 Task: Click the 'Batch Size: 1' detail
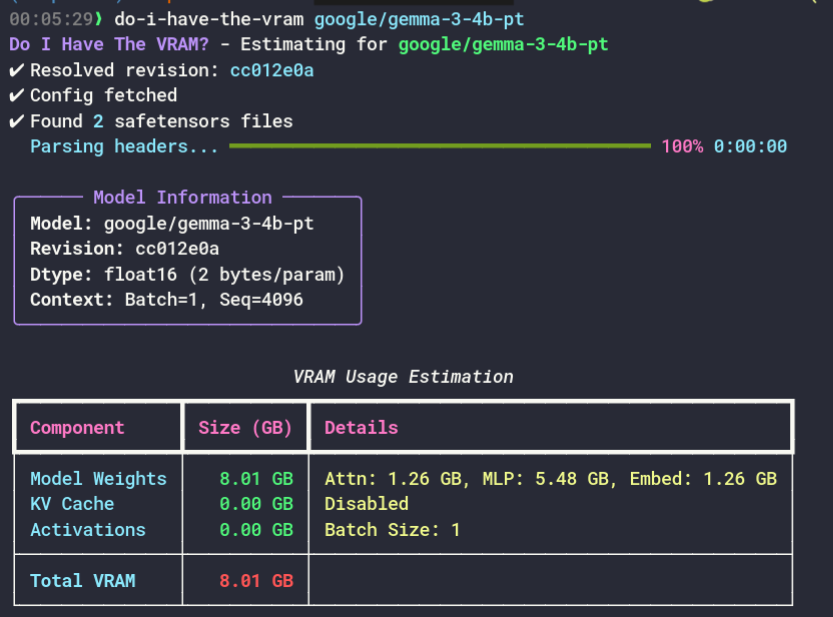(x=392, y=530)
